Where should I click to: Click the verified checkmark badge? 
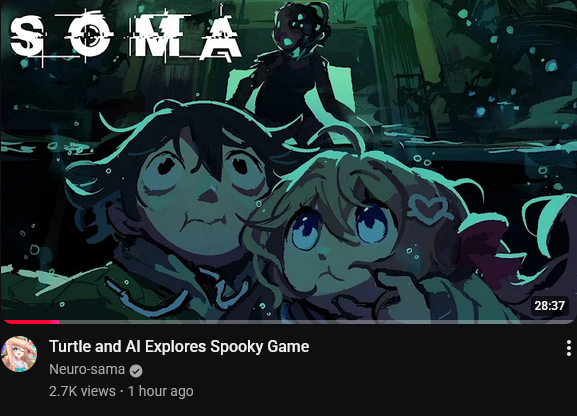tap(136, 370)
